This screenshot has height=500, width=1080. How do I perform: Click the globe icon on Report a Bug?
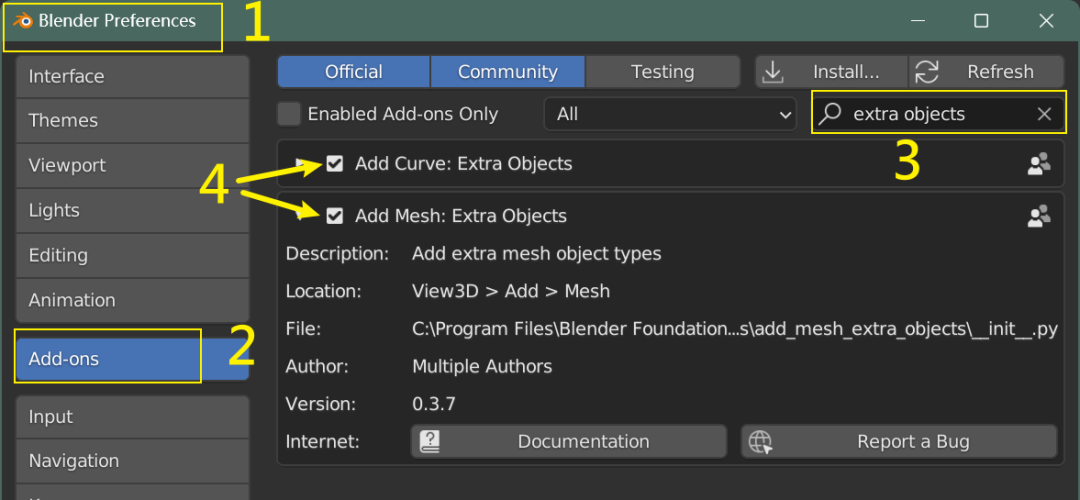click(760, 441)
